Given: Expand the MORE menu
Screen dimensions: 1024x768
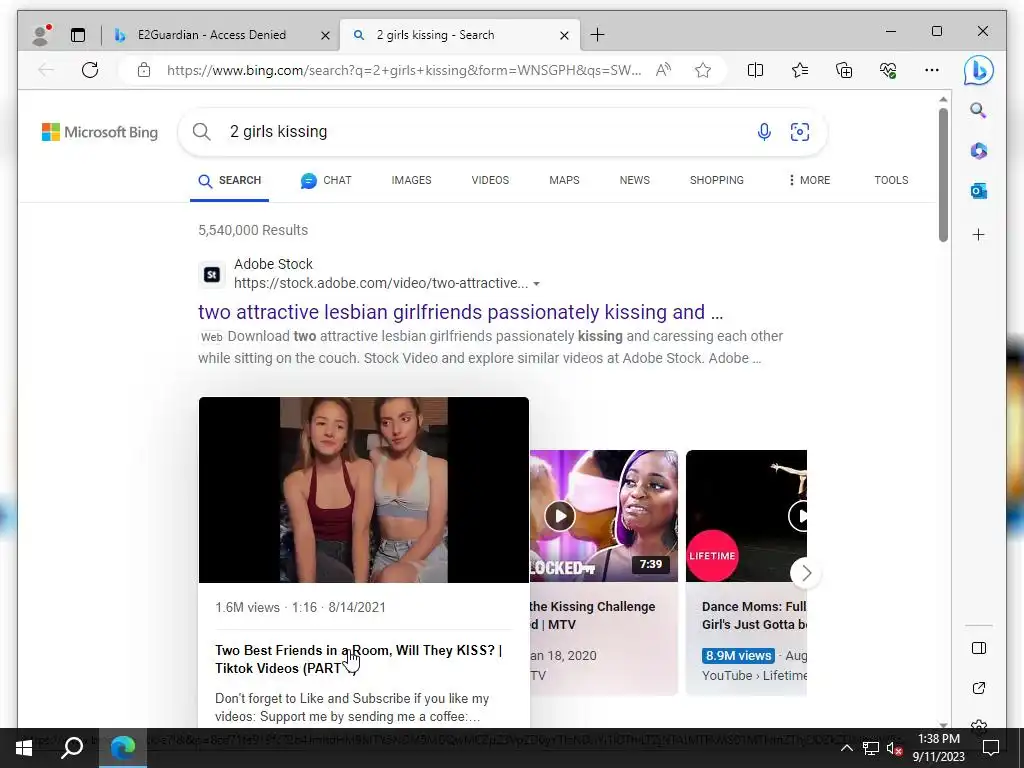Looking at the screenshot, I should pos(809,180).
